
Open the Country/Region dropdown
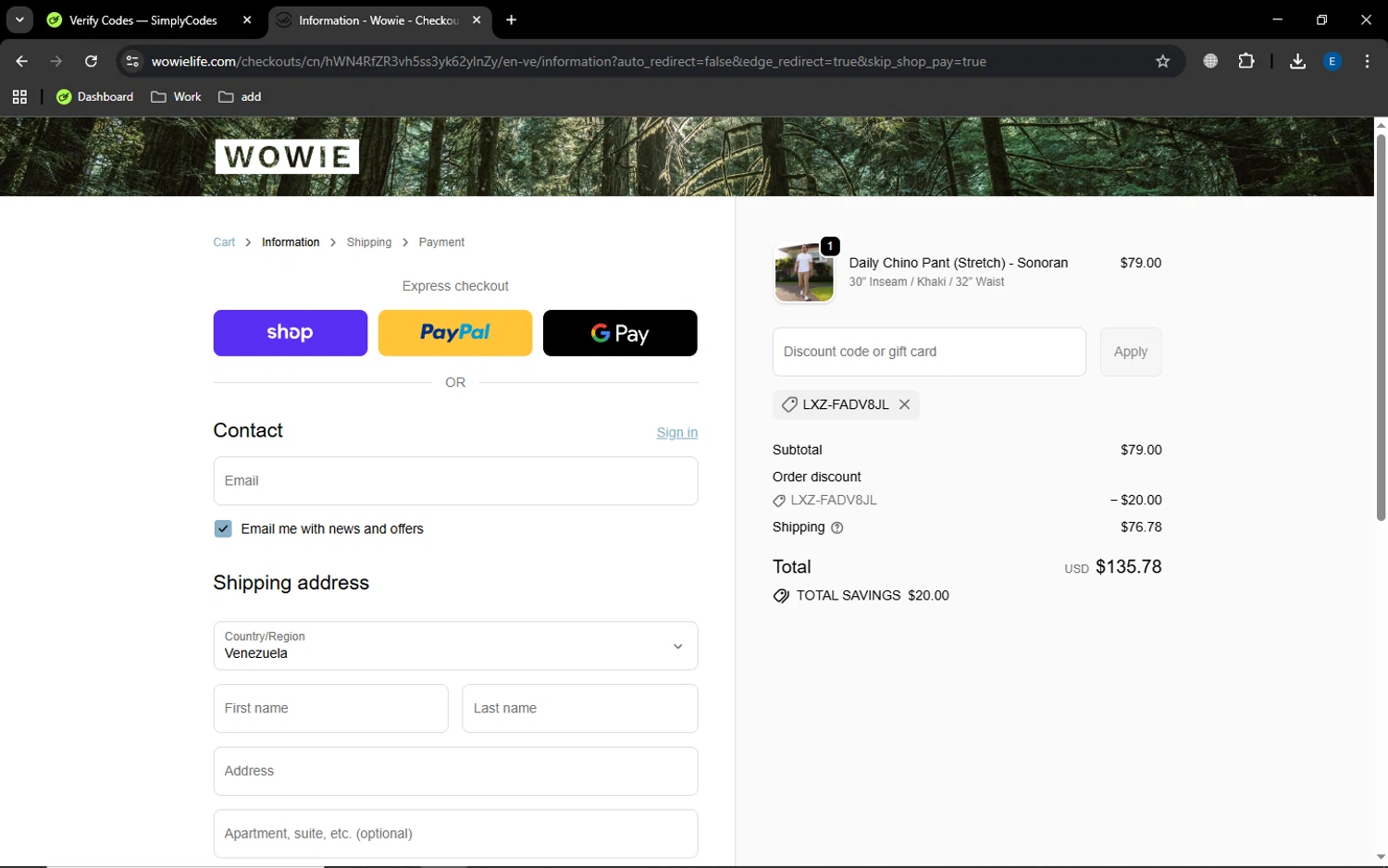(x=455, y=646)
